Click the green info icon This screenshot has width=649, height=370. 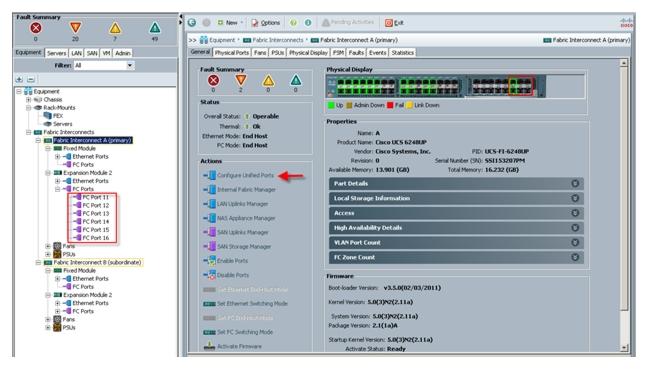pyautogui.click(x=308, y=22)
